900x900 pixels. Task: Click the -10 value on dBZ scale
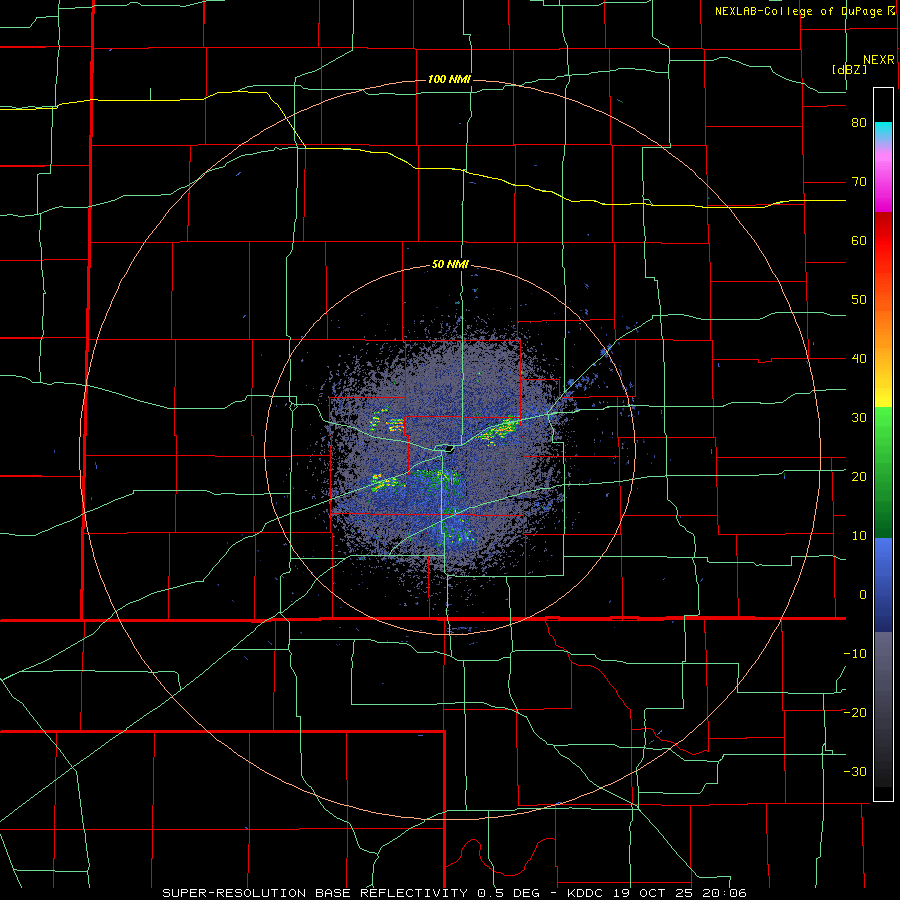pos(855,654)
